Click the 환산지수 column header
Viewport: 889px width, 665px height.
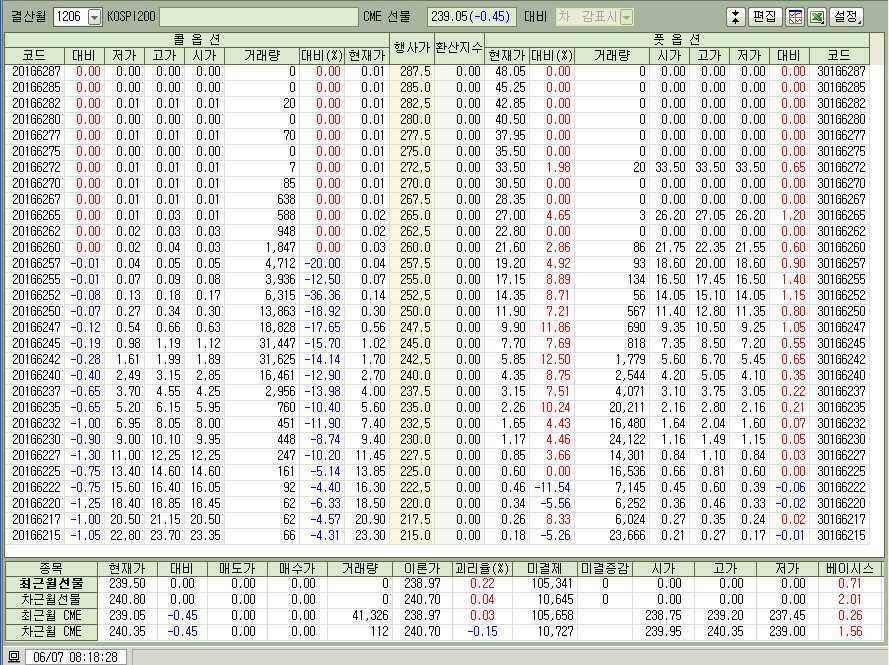click(x=458, y=47)
